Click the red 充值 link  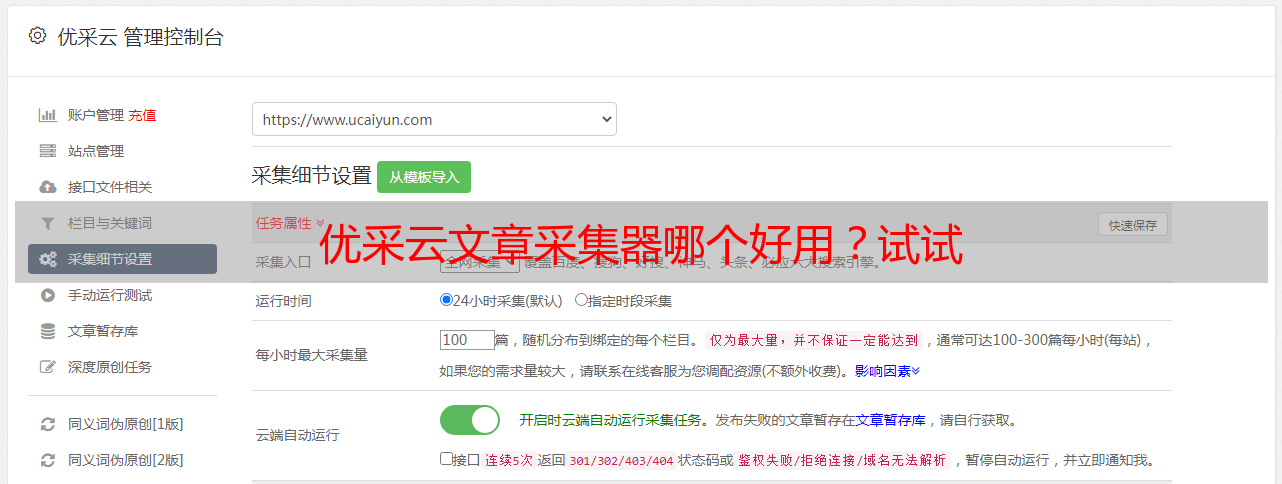pos(142,115)
